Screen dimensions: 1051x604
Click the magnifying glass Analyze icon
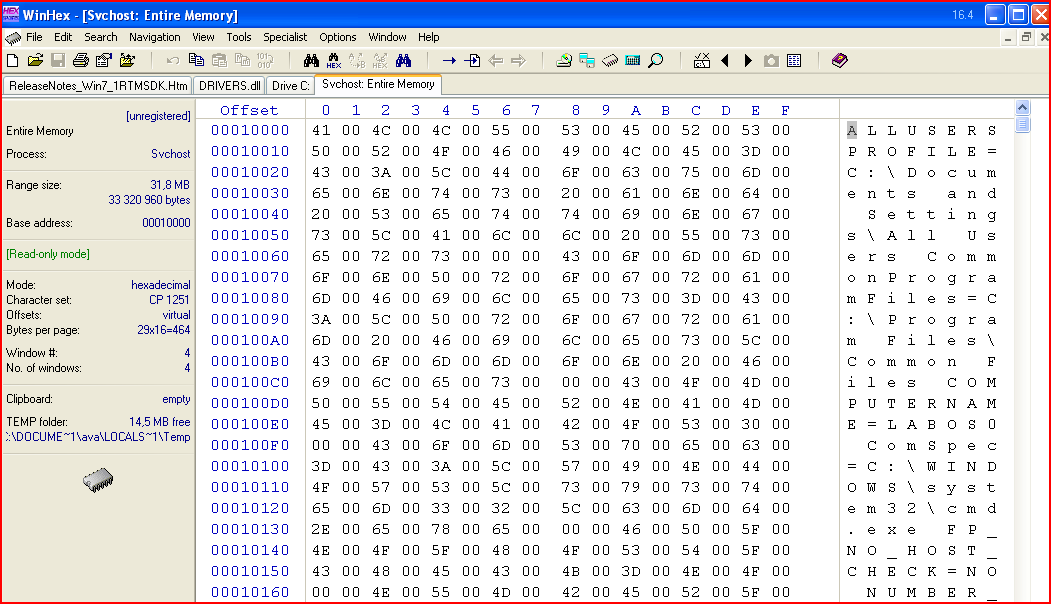tap(656, 61)
